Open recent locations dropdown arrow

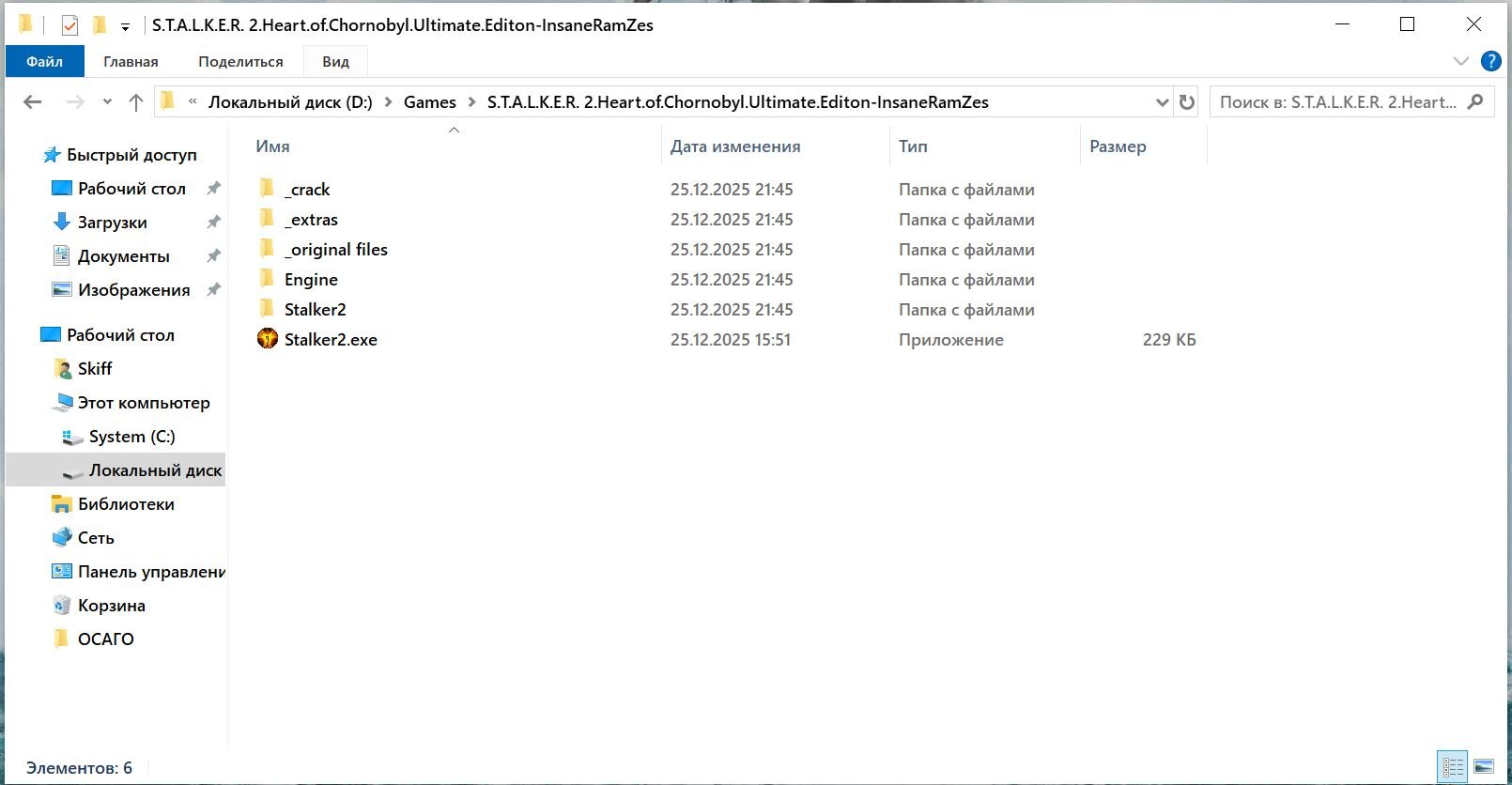pyautogui.click(x=107, y=102)
